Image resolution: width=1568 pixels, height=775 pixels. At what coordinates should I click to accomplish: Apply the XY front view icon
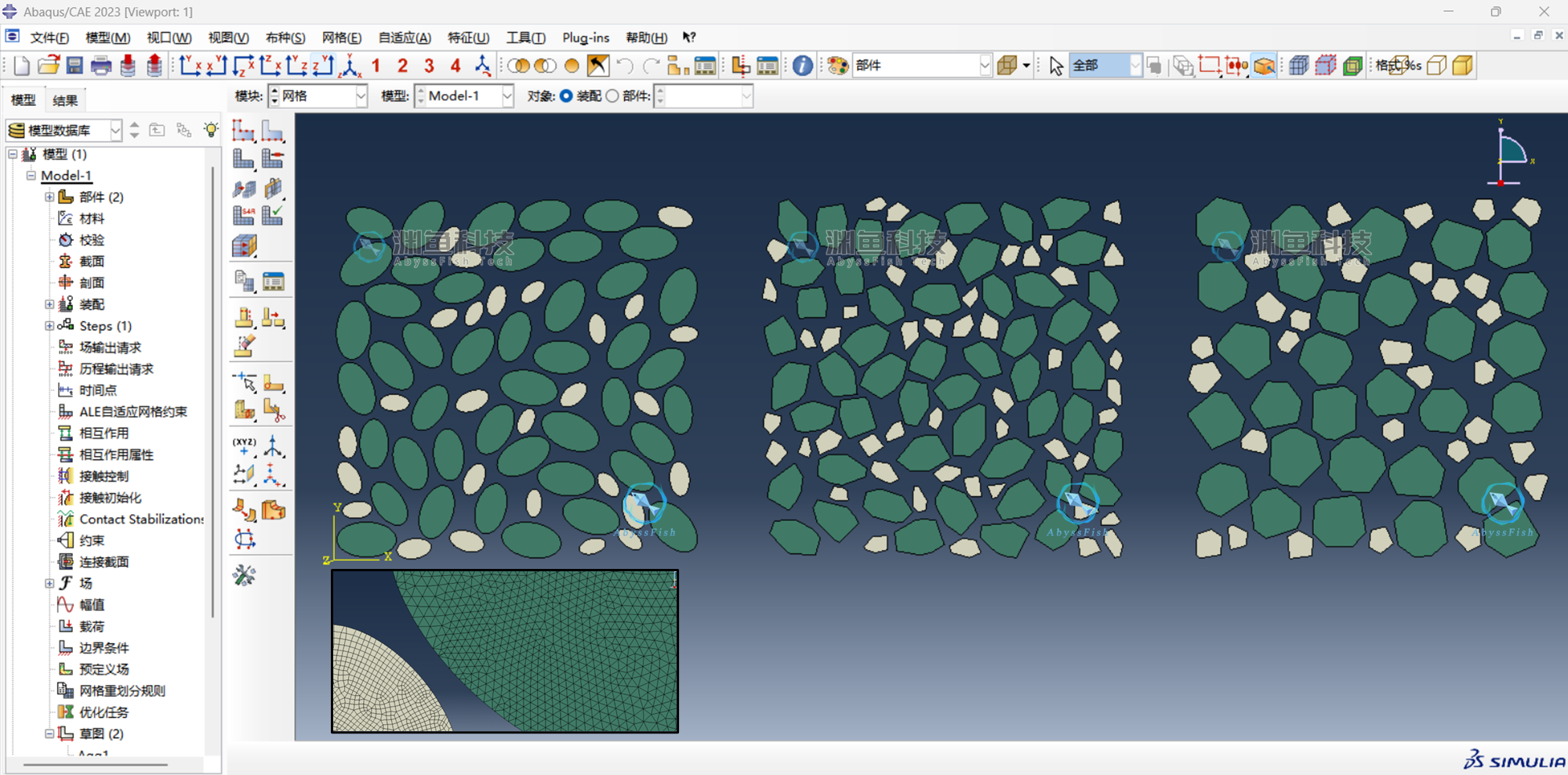(x=191, y=66)
